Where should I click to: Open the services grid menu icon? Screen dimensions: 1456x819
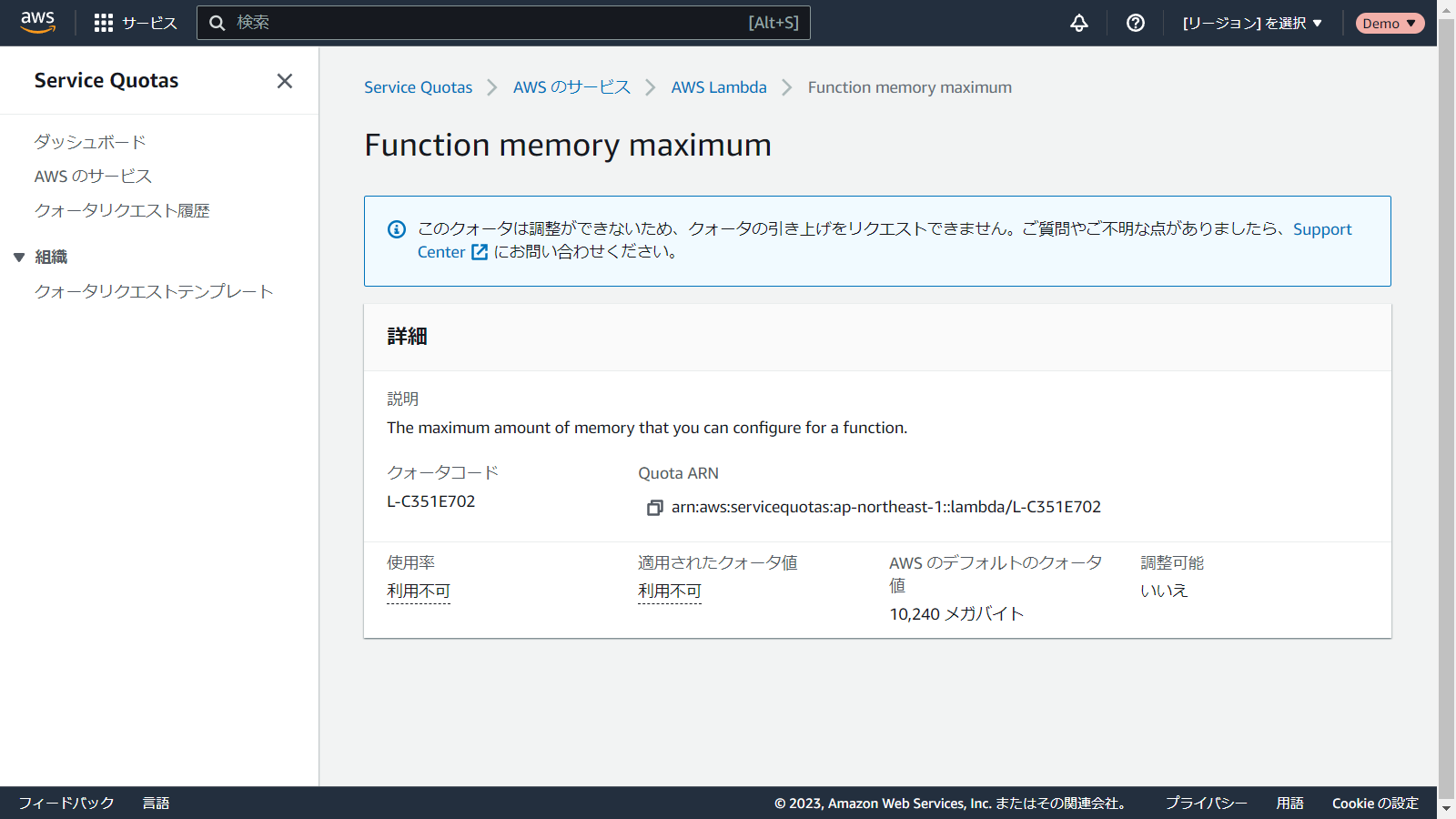pos(104,23)
